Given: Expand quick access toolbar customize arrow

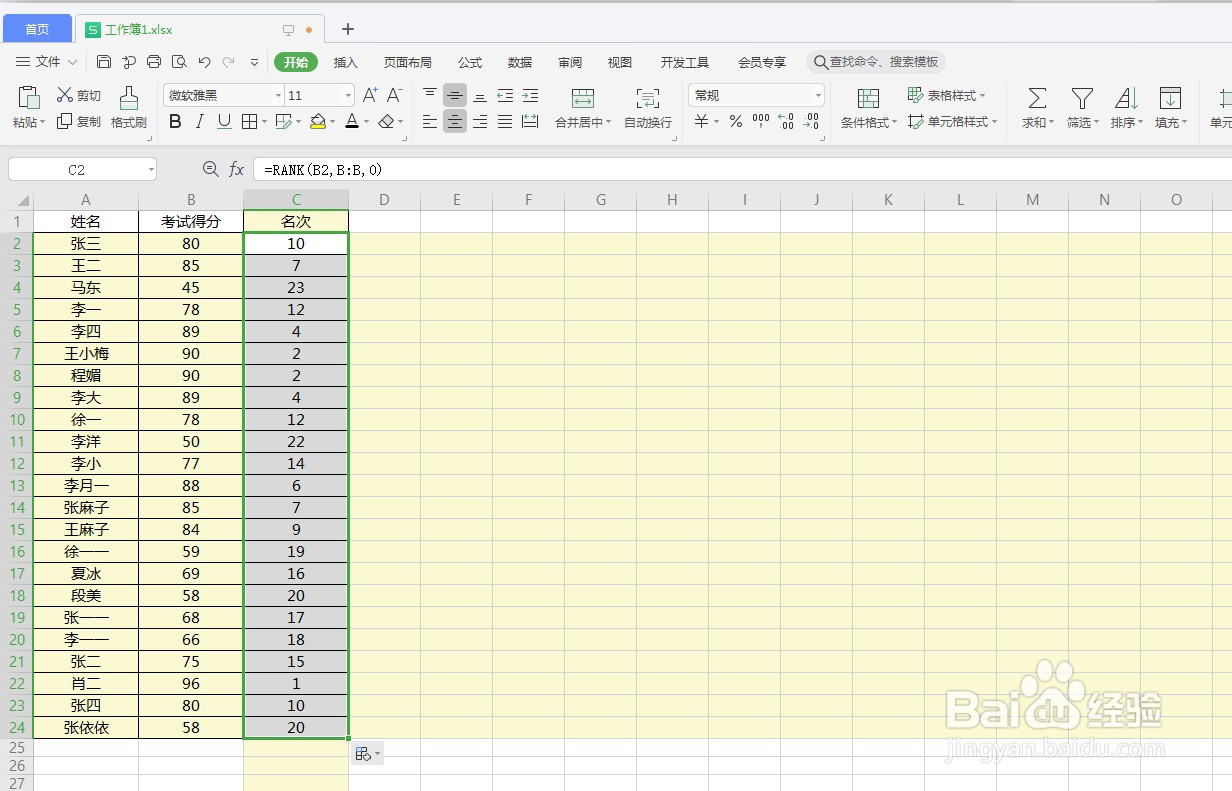Looking at the screenshot, I should tap(254, 62).
